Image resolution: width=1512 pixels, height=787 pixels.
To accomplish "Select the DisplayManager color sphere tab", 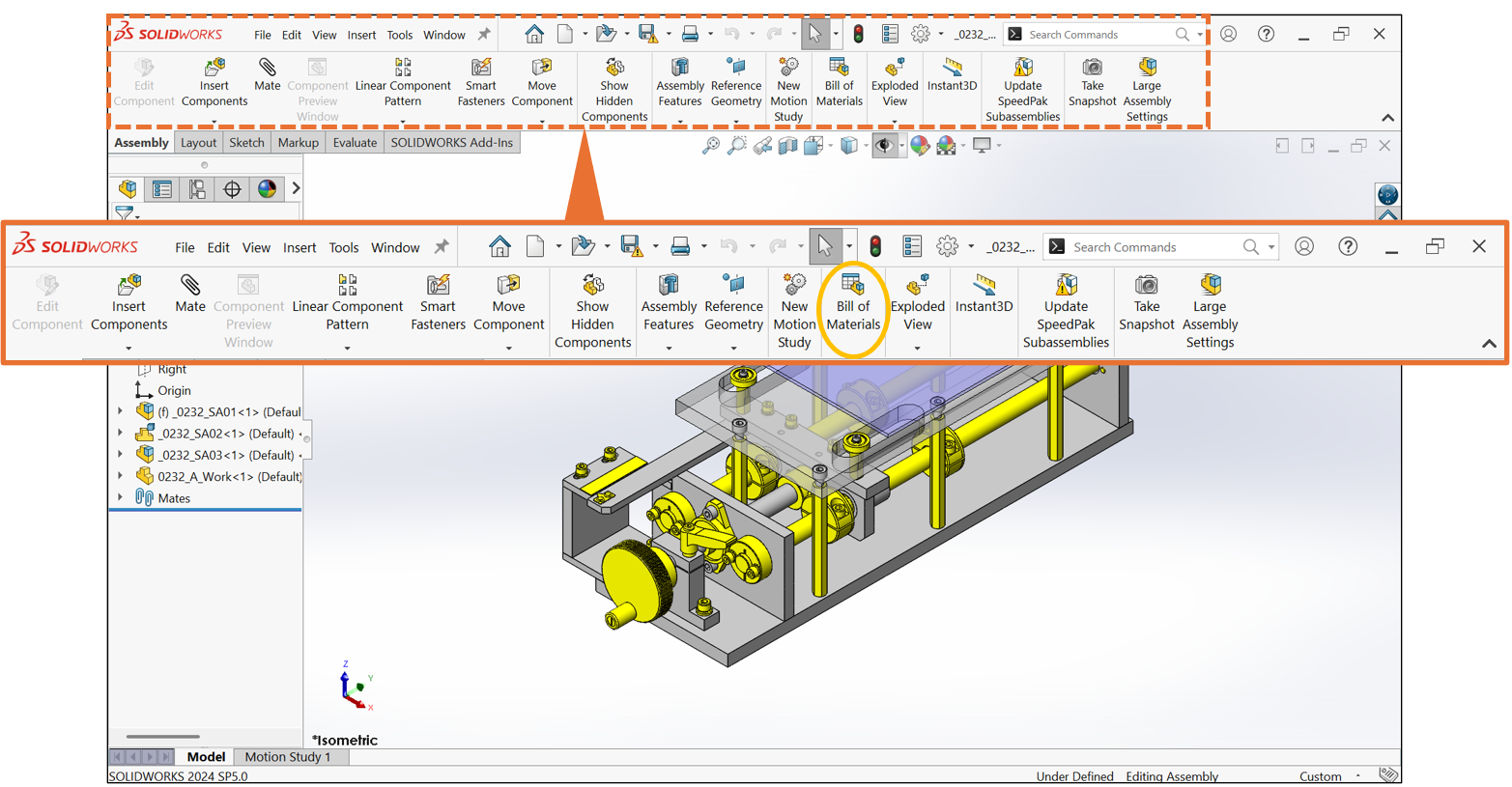I will pyautogui.click(x=267, y=189).
